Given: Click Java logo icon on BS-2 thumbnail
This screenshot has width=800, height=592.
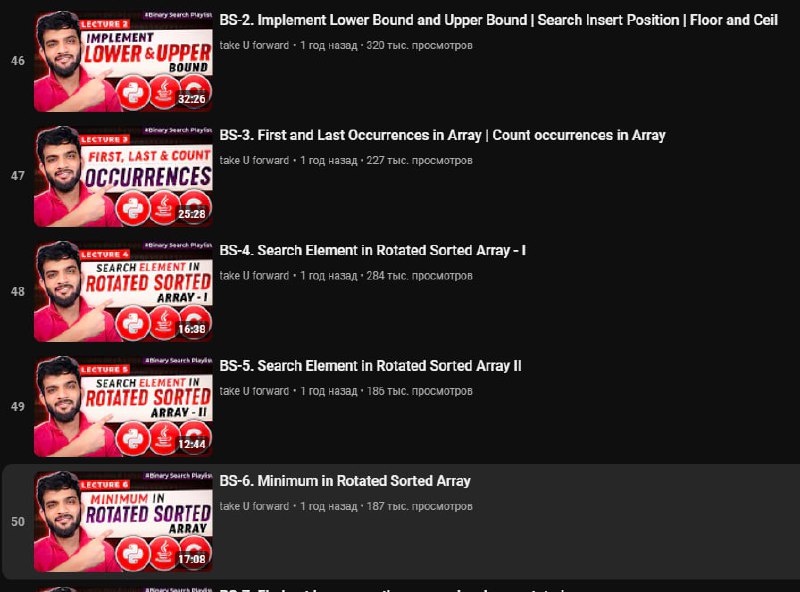Looking at the screenshot, I should [164, 92].
